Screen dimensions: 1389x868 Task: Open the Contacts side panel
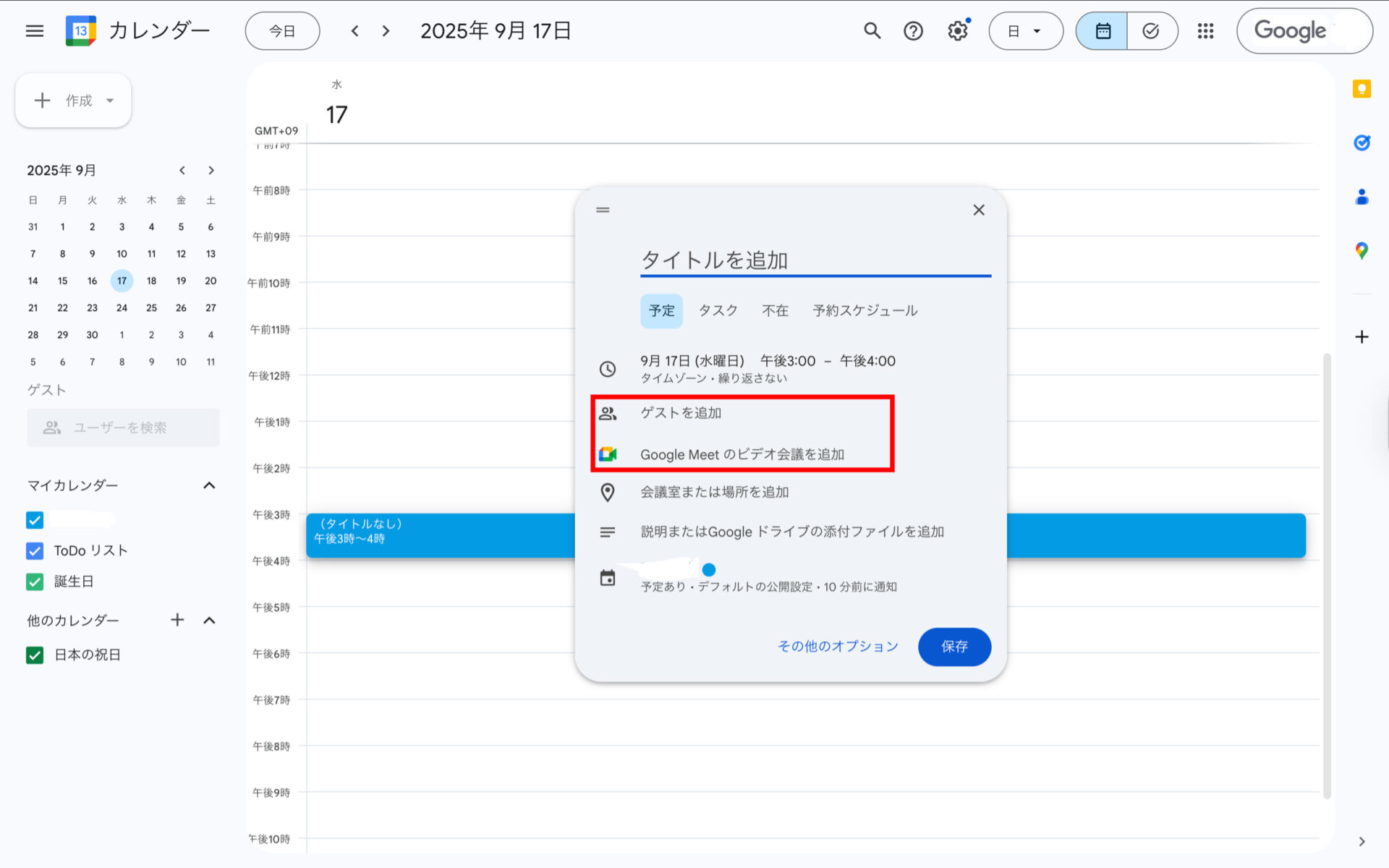pos(1362,197)
